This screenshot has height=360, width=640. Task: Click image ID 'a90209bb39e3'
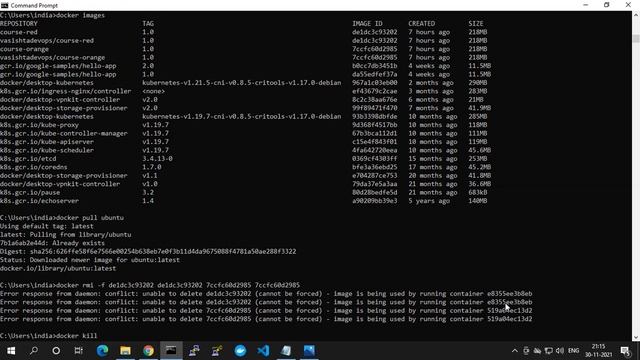click(x=375, y=201)
